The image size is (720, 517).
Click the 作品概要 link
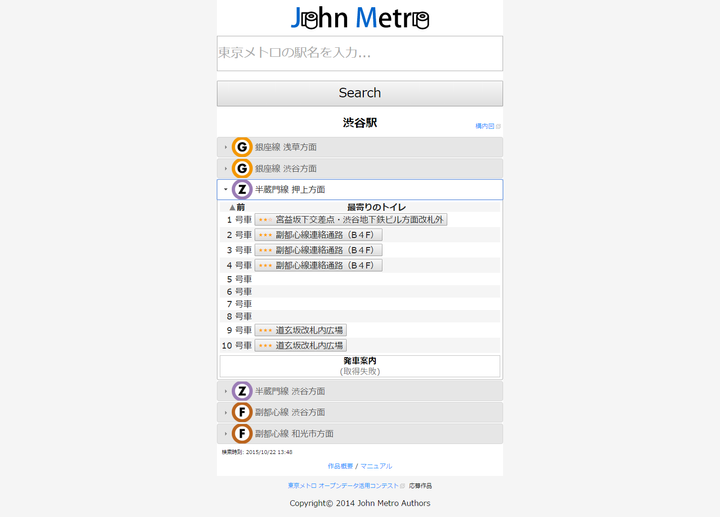pos(340,466)
